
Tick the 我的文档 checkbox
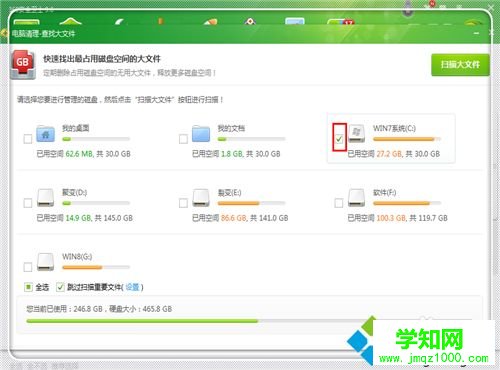tap(183, 139)
